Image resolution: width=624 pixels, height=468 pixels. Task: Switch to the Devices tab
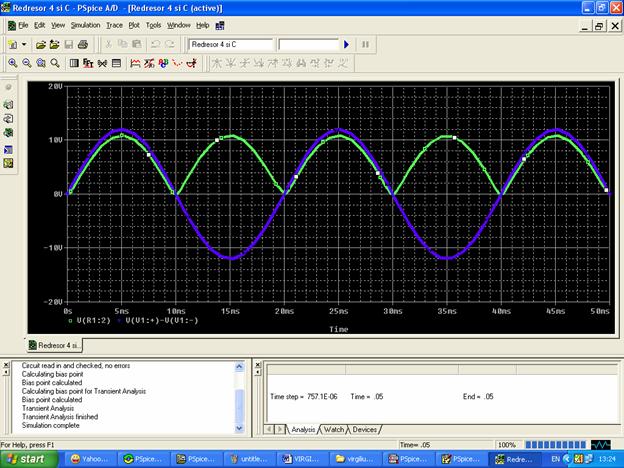pos(365,429)
